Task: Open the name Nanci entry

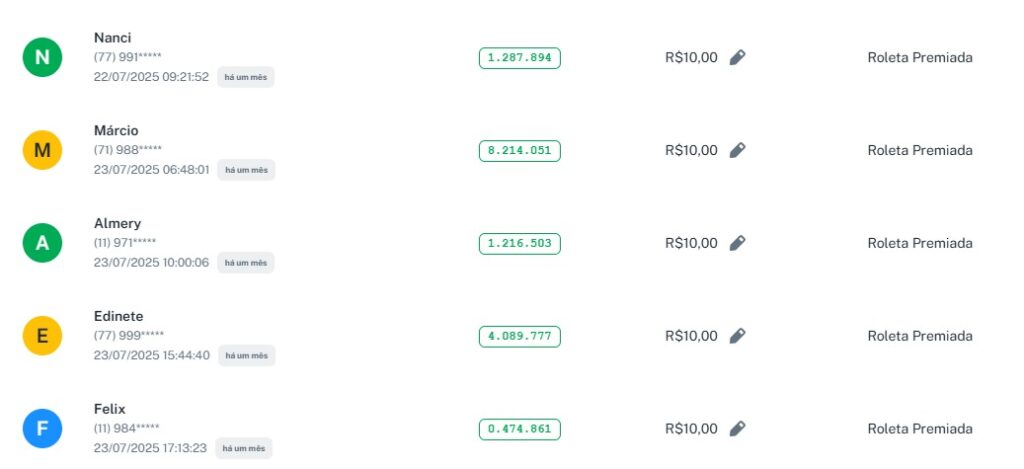Action: tap(113, 38)
